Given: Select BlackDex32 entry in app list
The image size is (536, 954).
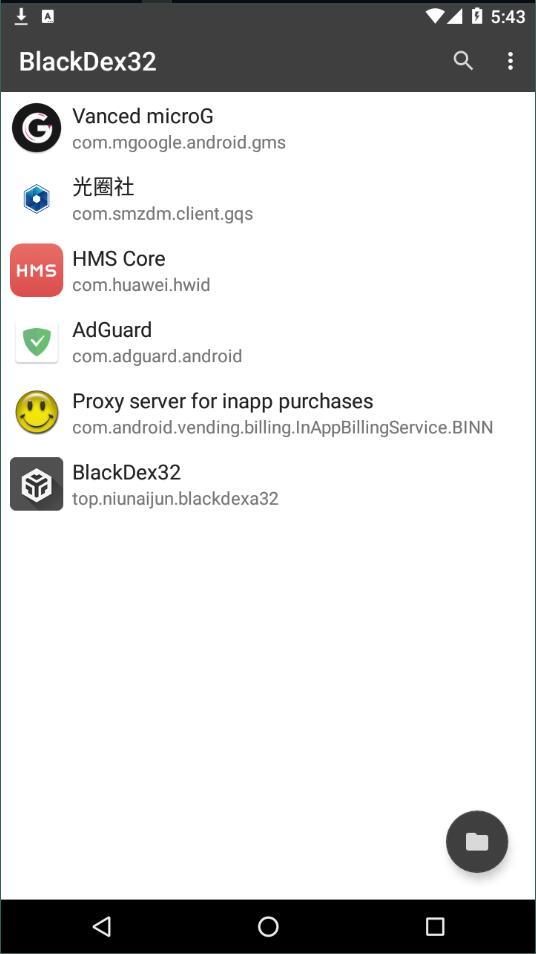Looking at the screenshot, I should [268, 484].
